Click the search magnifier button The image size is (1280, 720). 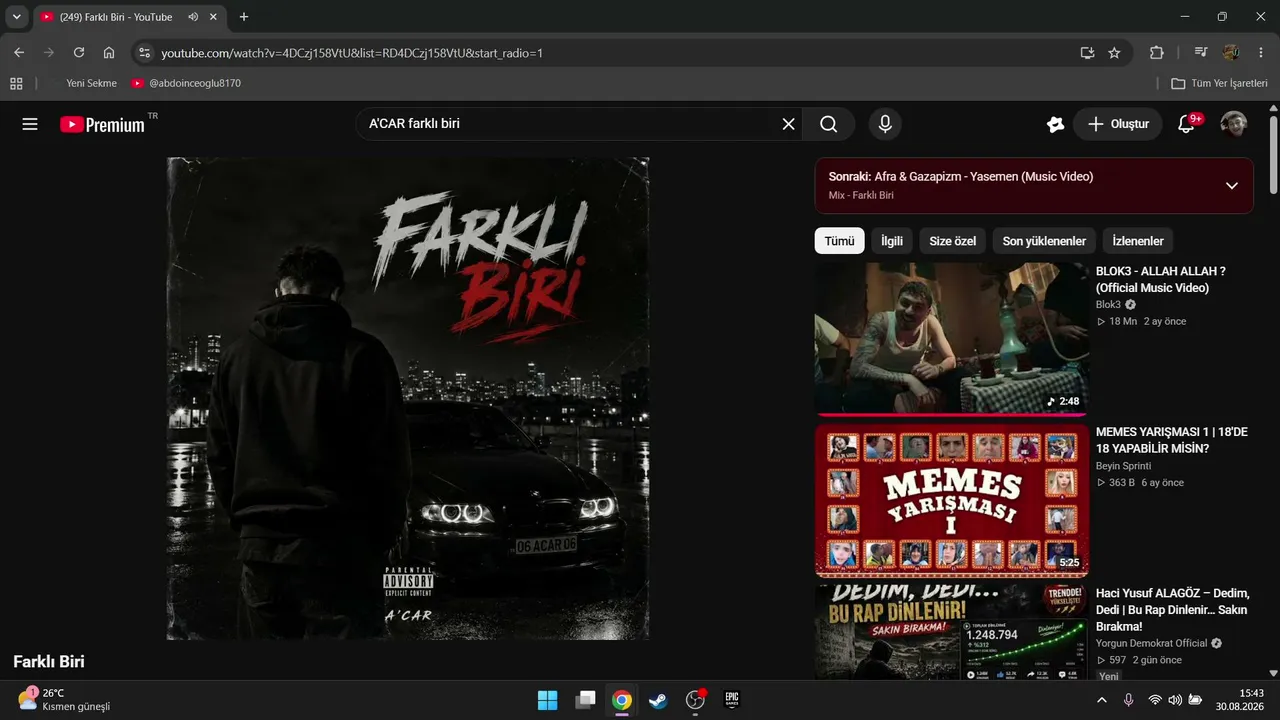(828, 124)
